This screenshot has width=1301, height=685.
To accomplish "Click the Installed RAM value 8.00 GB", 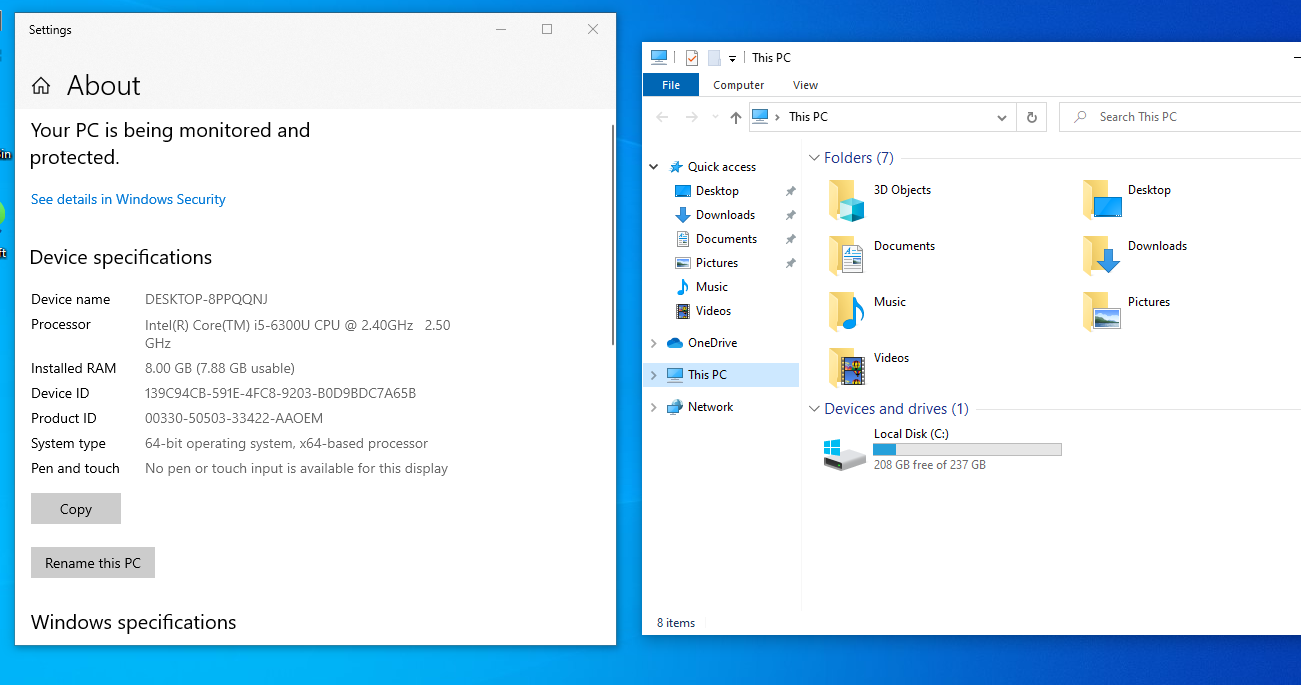I will [220, 368].
